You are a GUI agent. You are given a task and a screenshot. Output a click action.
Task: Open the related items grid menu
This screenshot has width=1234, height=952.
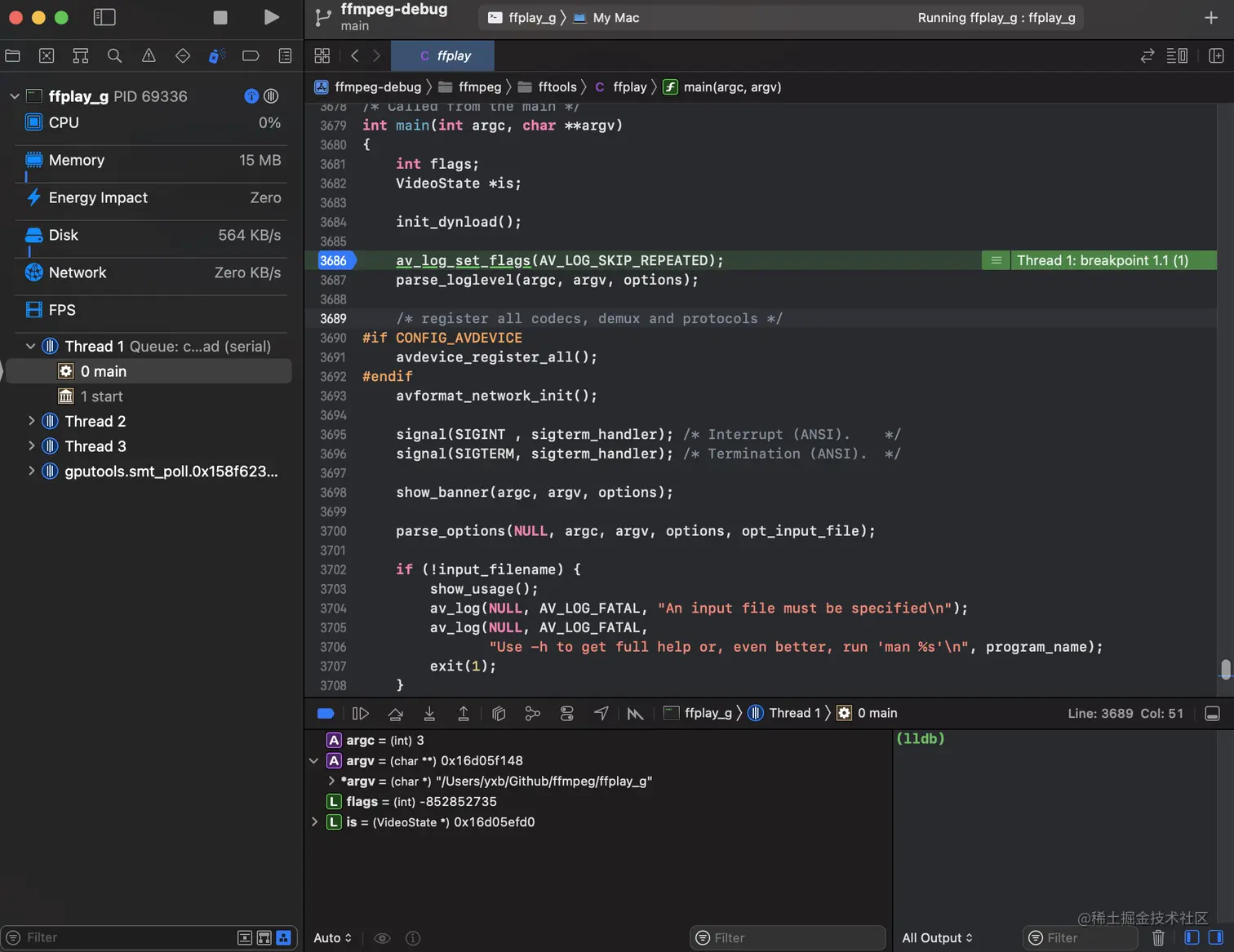pos(322,55)
